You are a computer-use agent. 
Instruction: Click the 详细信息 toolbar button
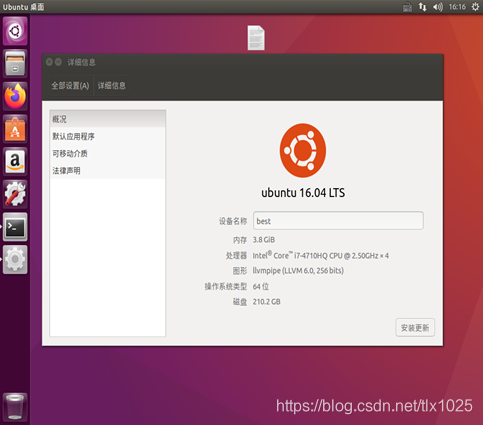pyautogui.click(x=111, y=86)
